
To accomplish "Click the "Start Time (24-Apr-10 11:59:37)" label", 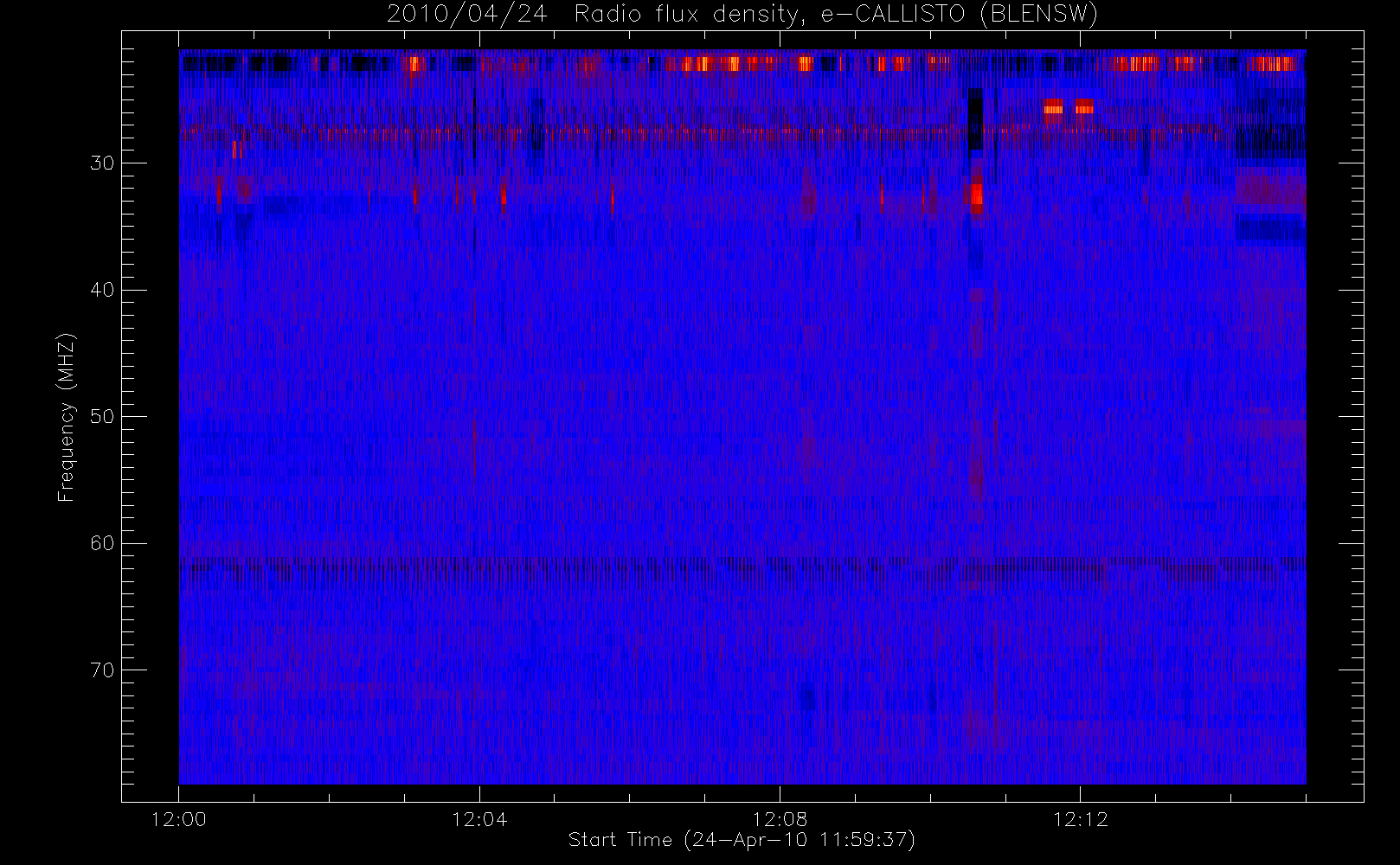I will (x=742, y=840).
